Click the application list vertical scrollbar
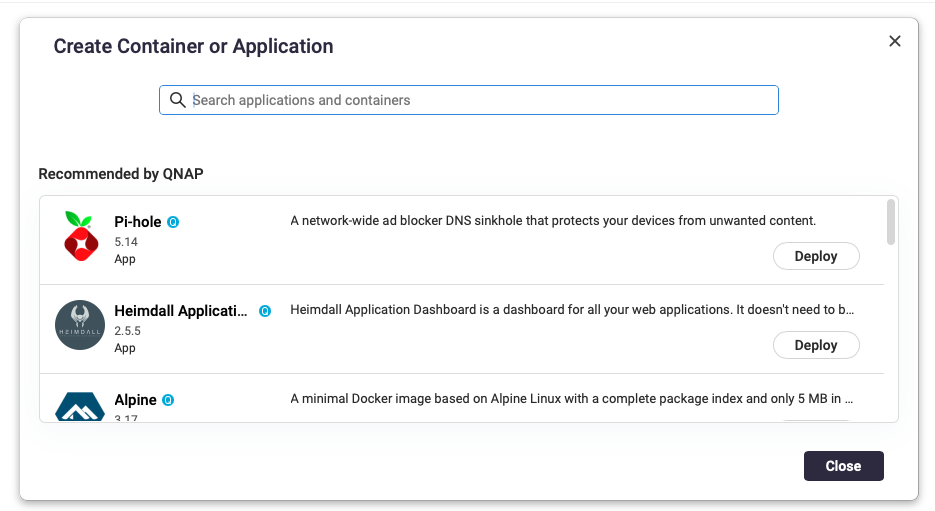 [890, 222]
